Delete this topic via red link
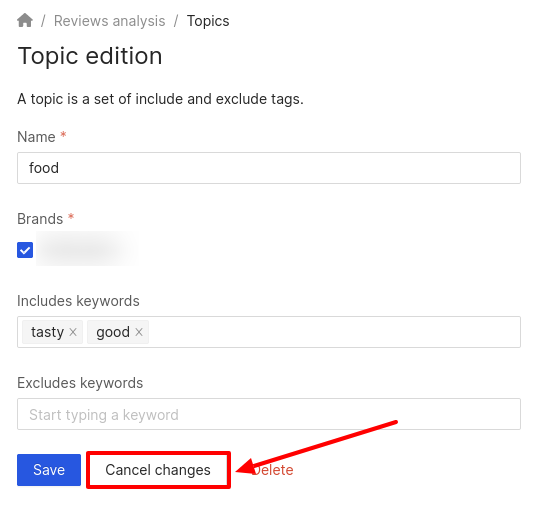 272,470
